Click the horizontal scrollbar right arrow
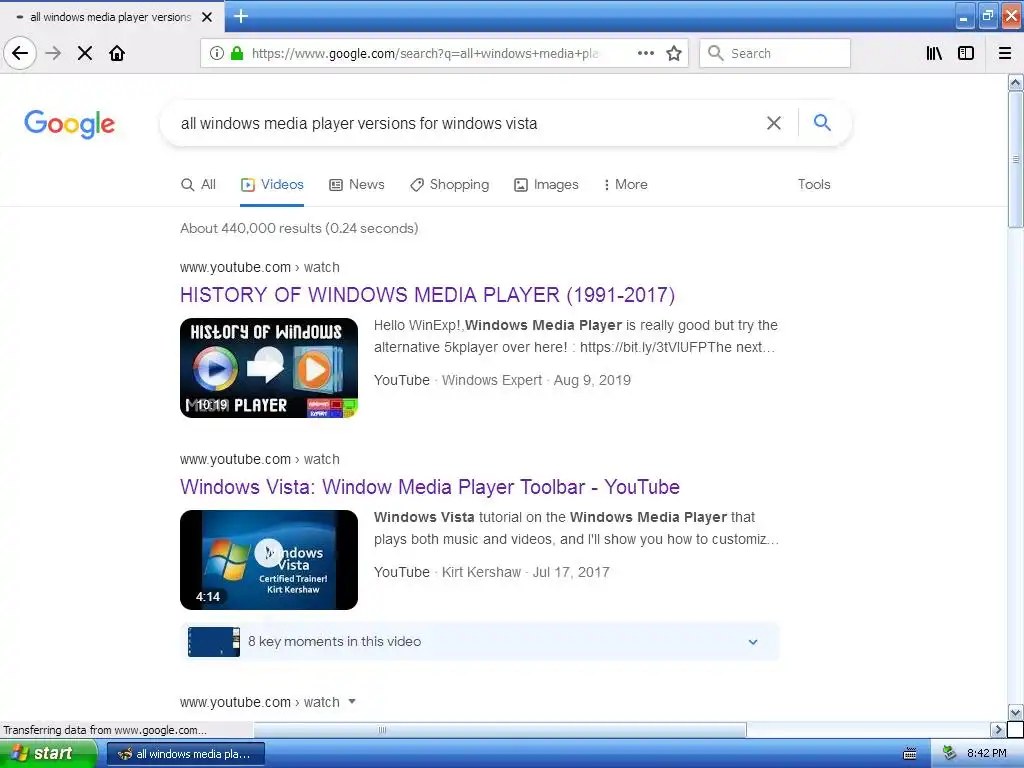Image resolution: width=1024 pixels, height=768 pixels. pos(998,729)
